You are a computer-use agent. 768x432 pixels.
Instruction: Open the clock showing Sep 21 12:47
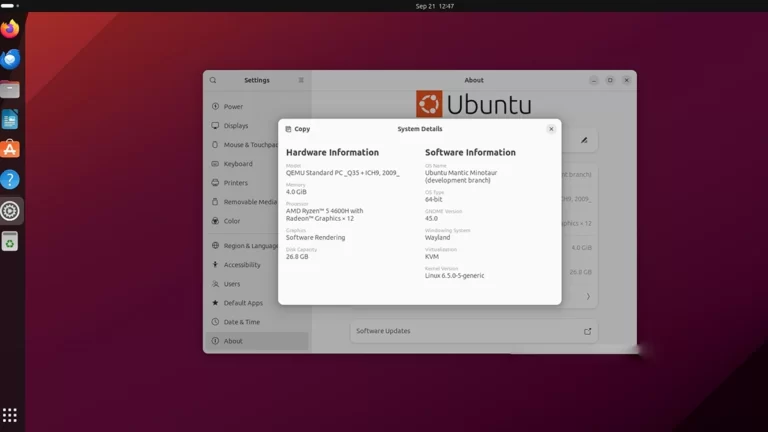[434, 6]
